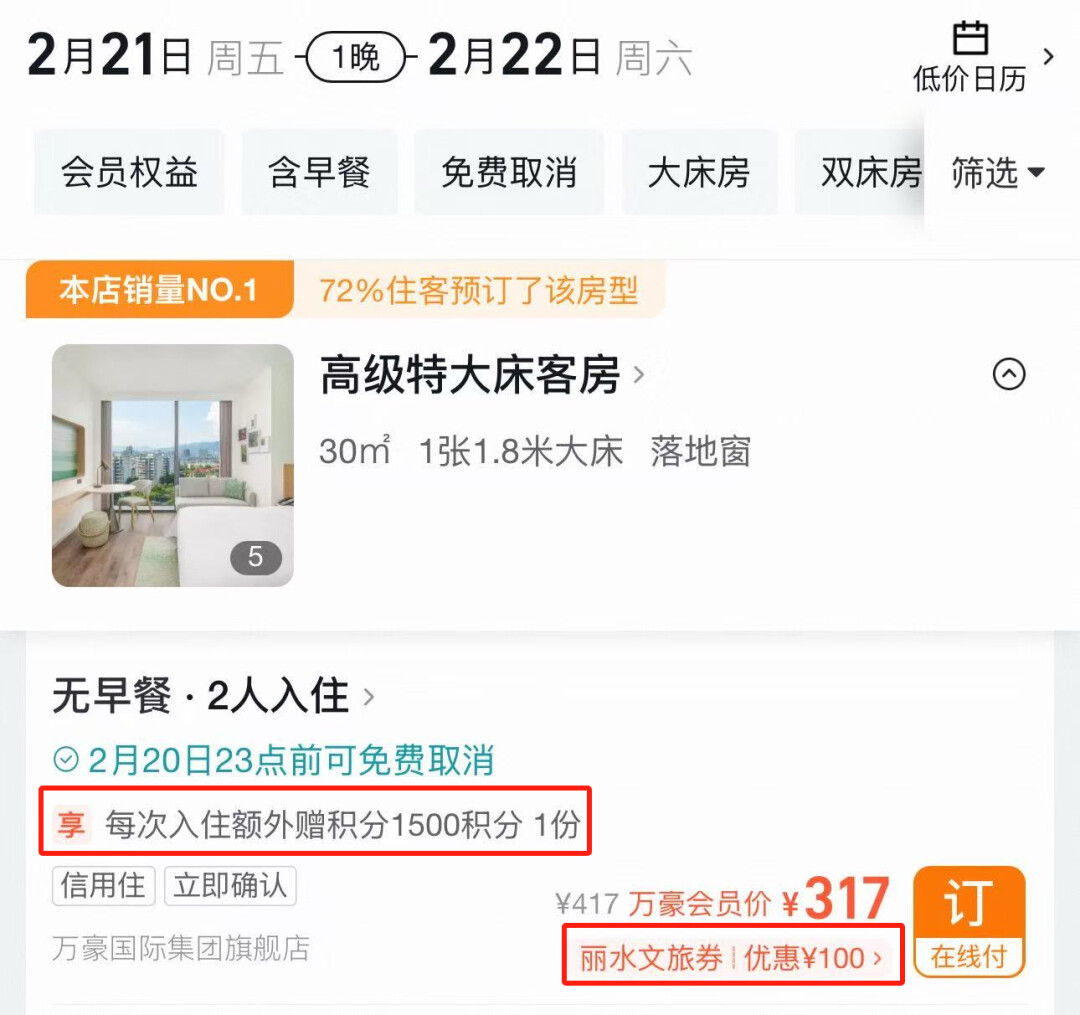
Task: Click the 享 benefit badge icon
Action: click(x=70, y=824)
